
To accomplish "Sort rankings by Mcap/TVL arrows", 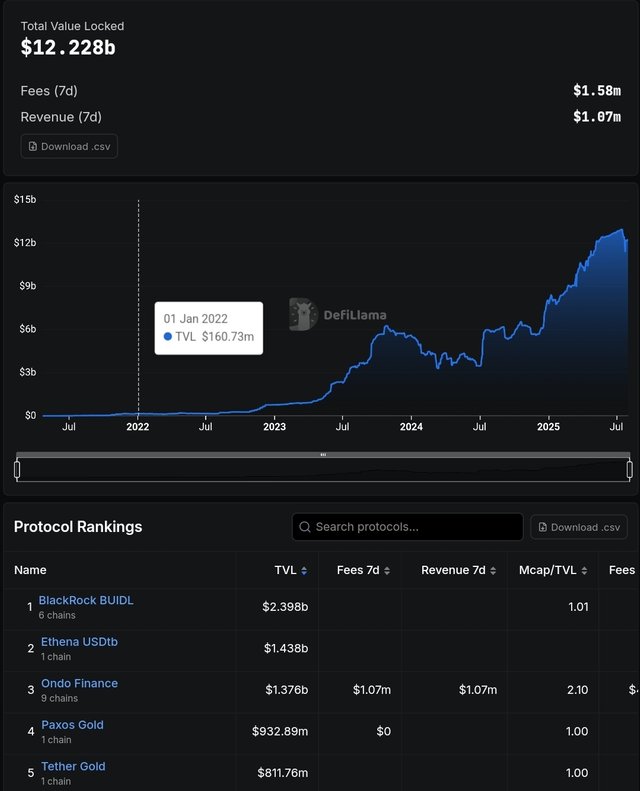I will (x=584, y=571).
